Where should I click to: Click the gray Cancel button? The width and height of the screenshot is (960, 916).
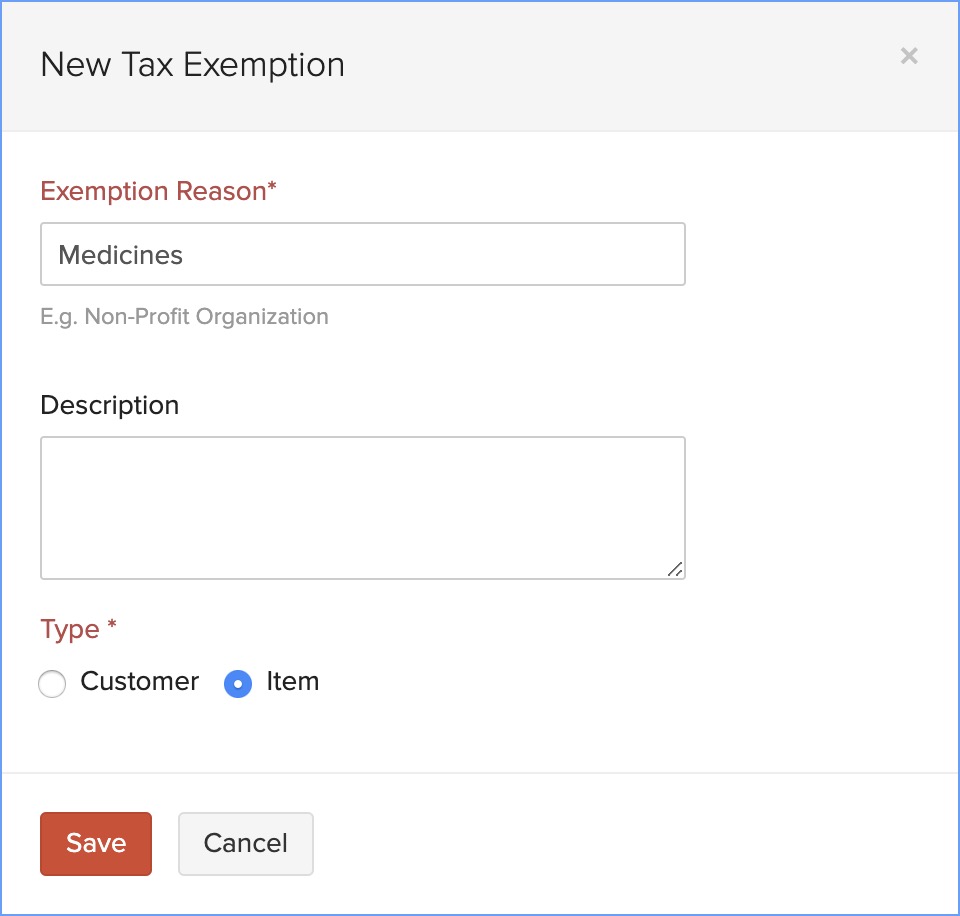[x=246, y=843]
